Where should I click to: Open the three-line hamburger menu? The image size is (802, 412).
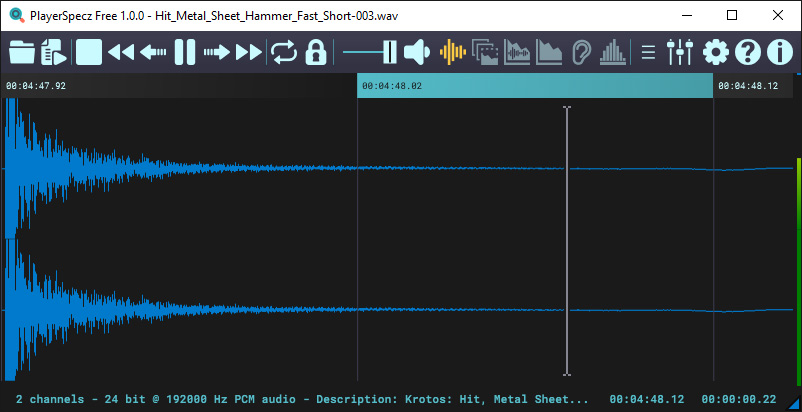648,52
